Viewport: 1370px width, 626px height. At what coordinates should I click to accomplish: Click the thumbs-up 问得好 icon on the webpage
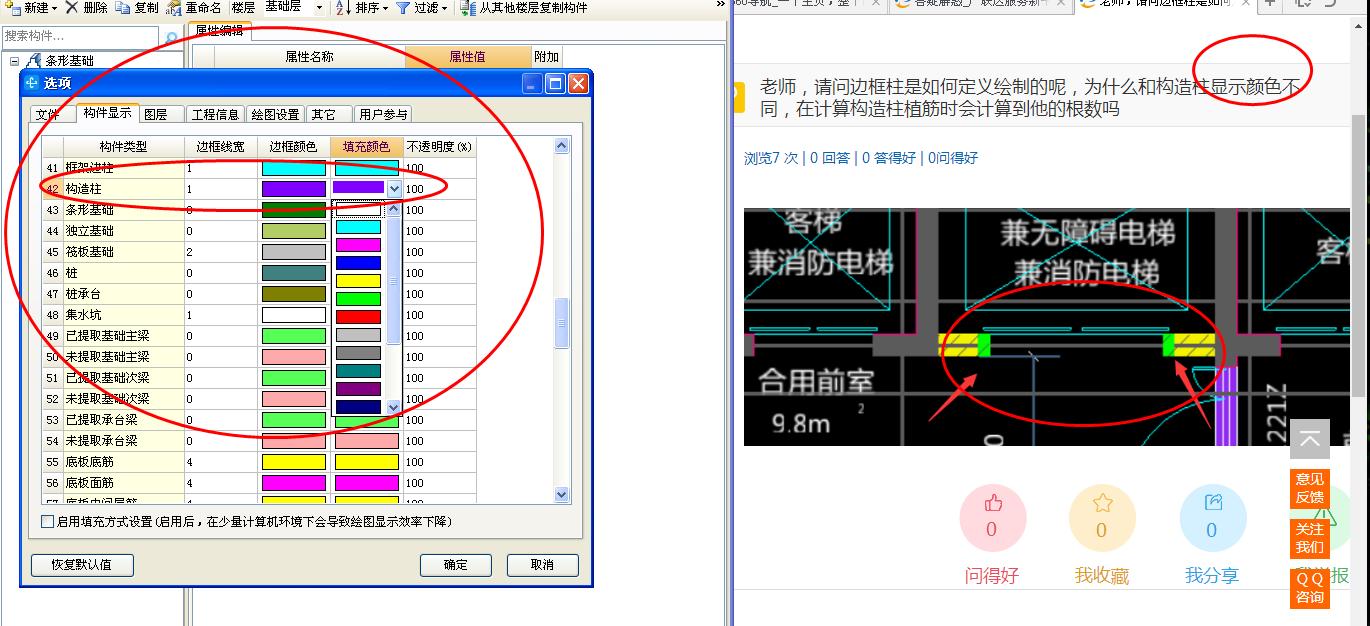(x=992, y=503)
